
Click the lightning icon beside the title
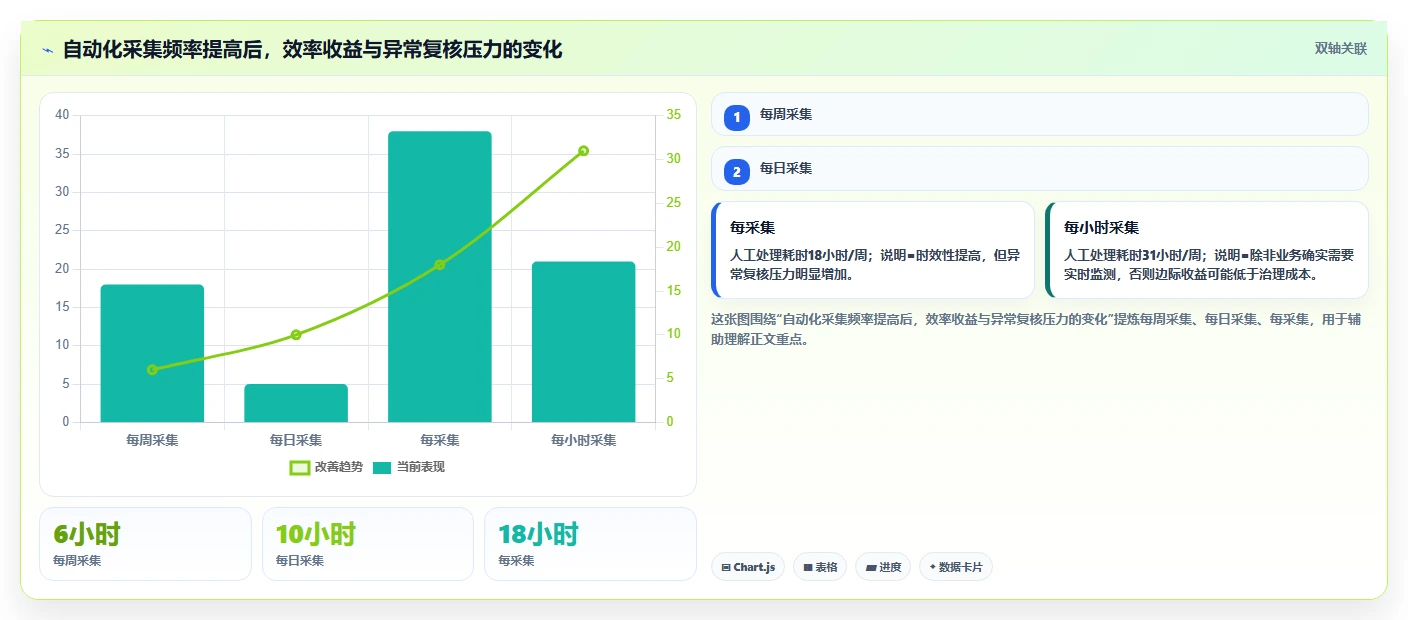coord(47,49)
